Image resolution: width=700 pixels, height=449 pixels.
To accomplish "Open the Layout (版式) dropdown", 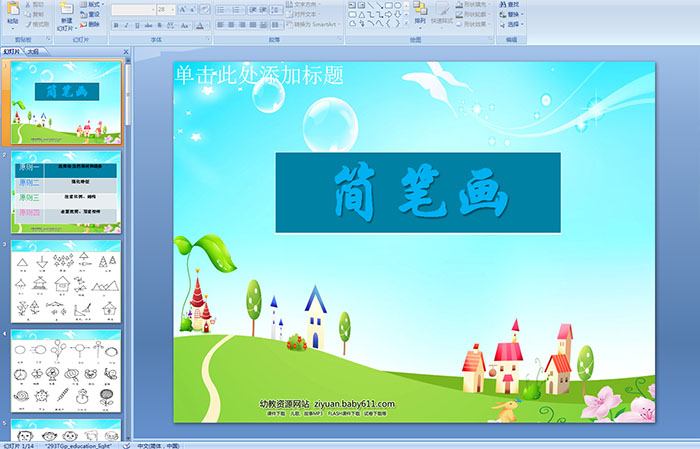I will click(92, 4).
